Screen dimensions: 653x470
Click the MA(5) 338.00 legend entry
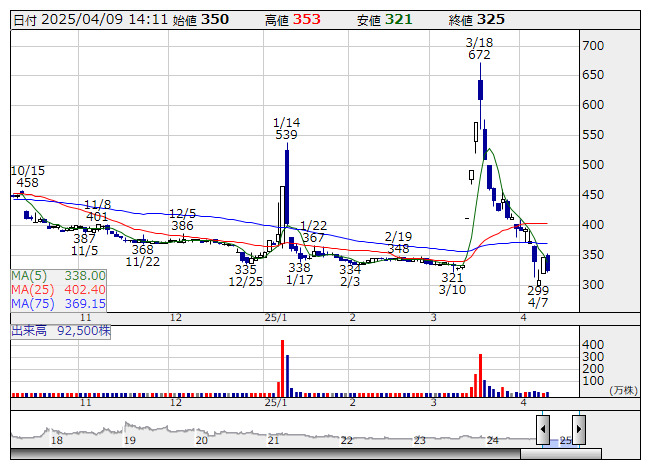click(x=58, y=275)
